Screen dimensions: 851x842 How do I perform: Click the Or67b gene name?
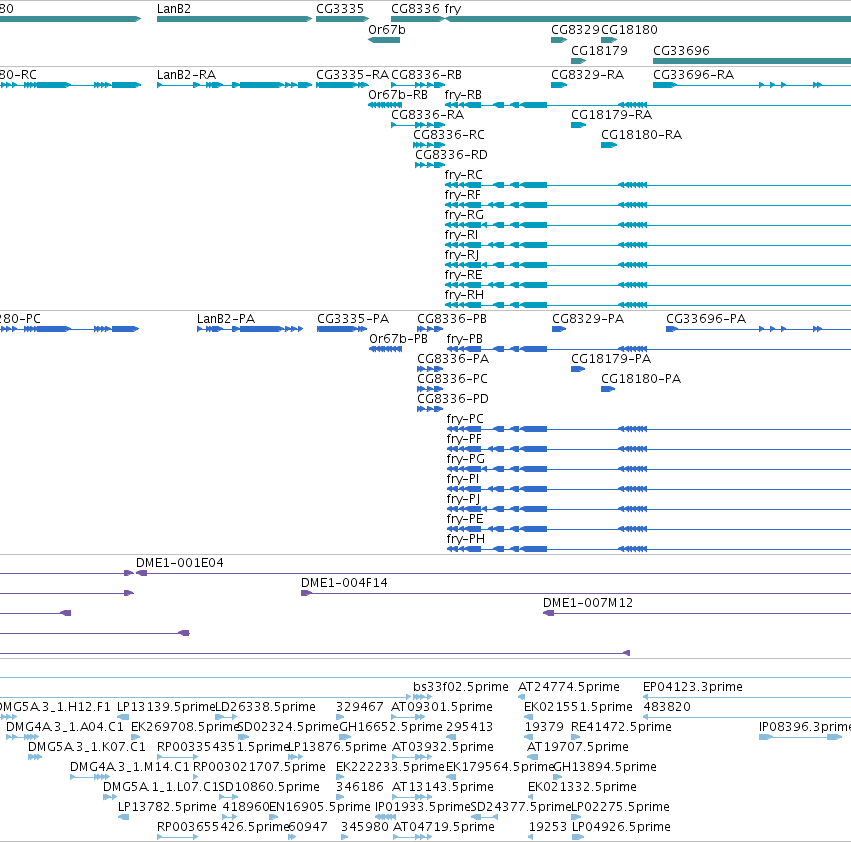tap(386, 29)
